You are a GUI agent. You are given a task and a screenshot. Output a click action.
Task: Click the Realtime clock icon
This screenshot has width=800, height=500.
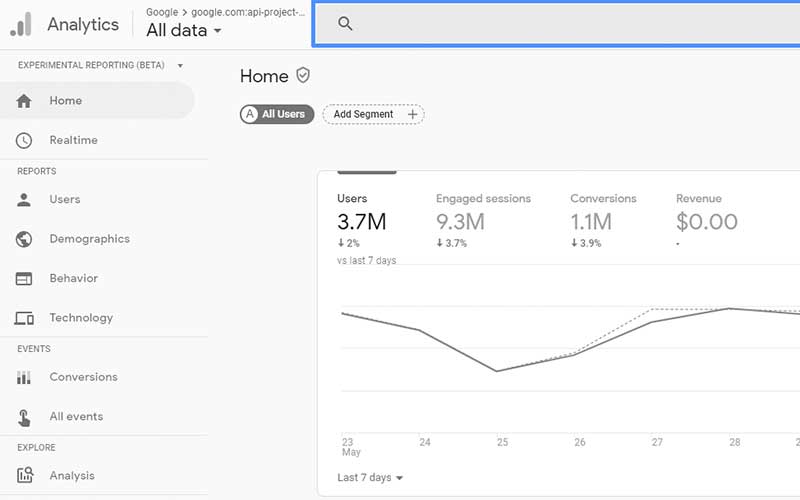pyautogui.click(x=25, y=141)
